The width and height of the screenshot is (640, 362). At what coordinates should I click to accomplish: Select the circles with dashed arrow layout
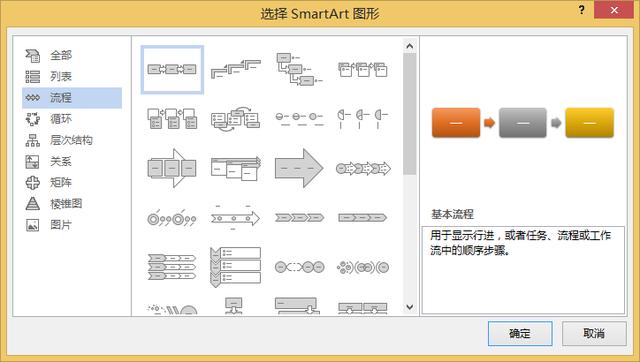click(x=299, y=267)
